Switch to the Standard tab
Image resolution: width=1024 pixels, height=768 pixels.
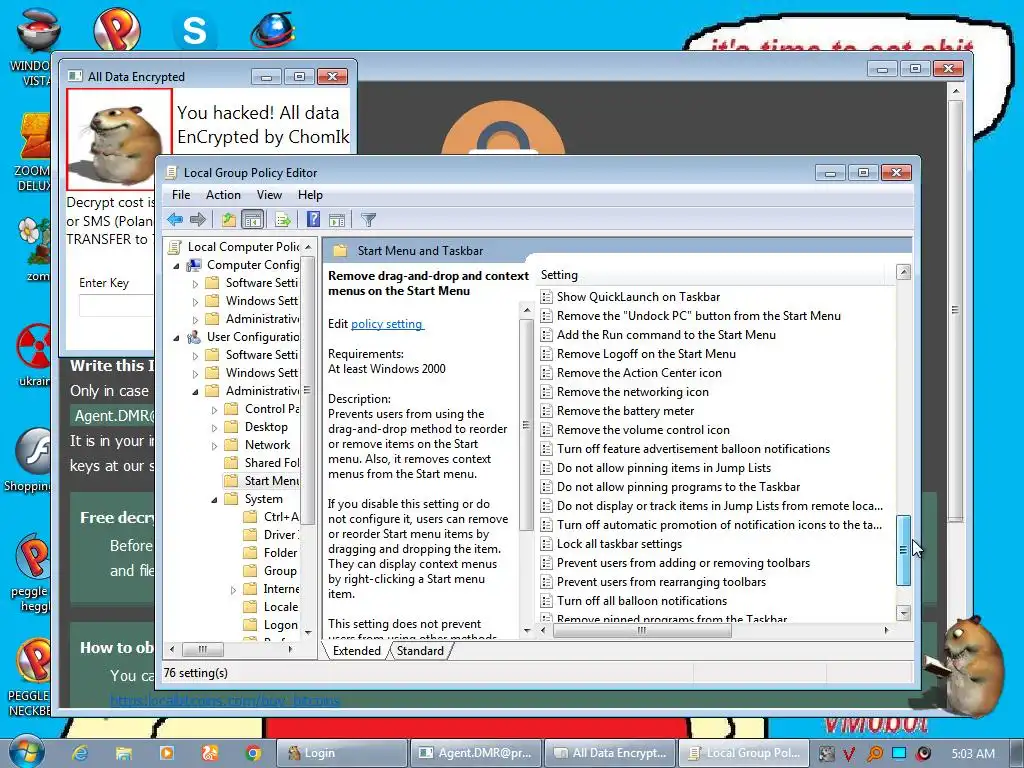(420, 650)
